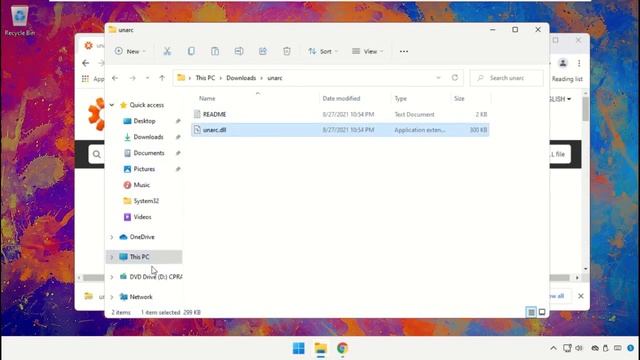Expand the Network tree node
The width and height of the screenshot is (640, 360).
[x=111, y=297]
